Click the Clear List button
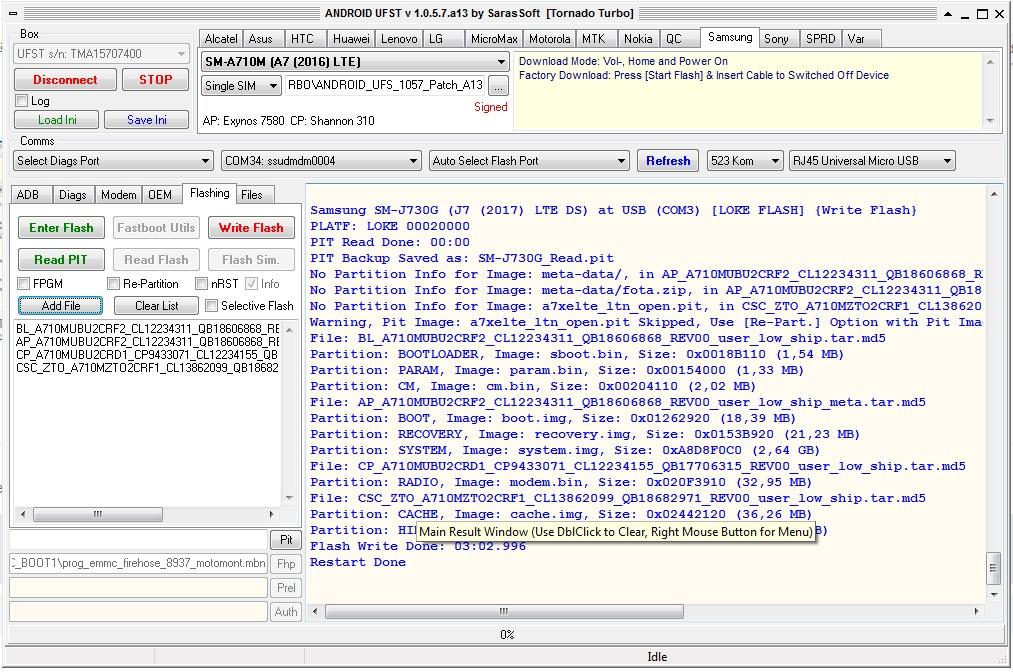Viewport: 1013px width, 672px height. point(157,306)
